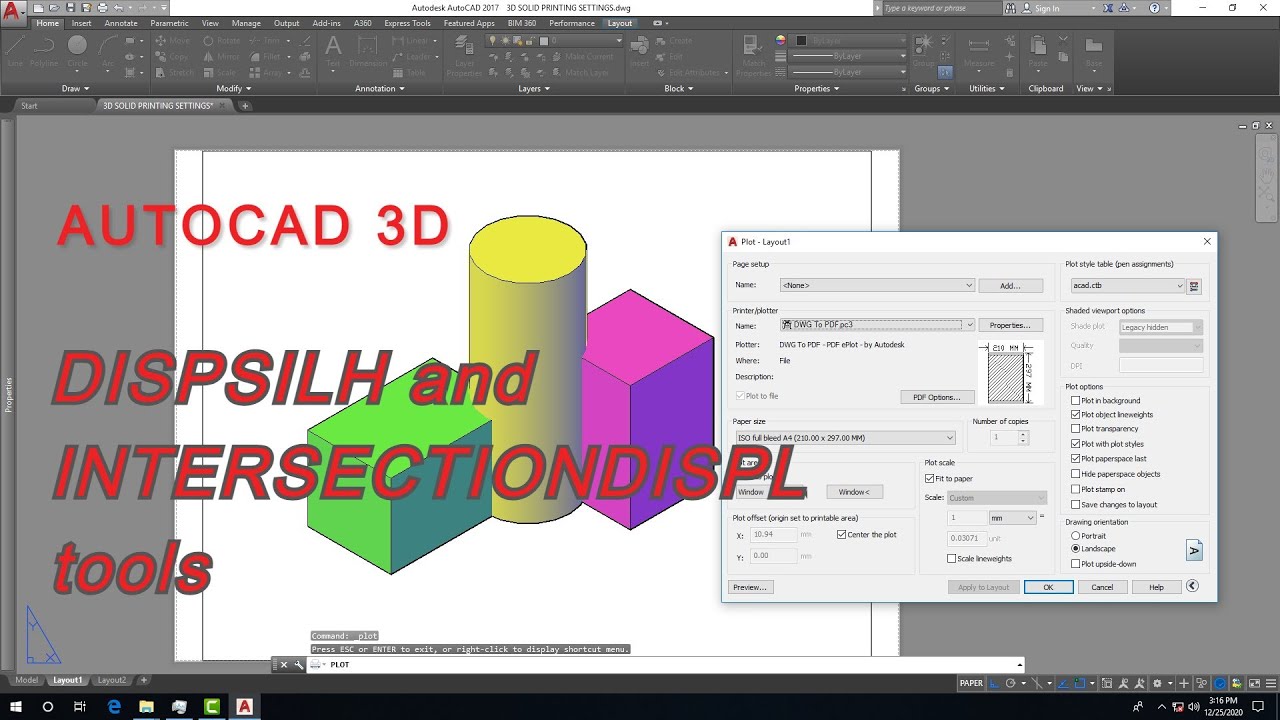Screen dimensions: 1280x720
Task: Switch to the Layout2 tab
Action: [x=112, y=680]
